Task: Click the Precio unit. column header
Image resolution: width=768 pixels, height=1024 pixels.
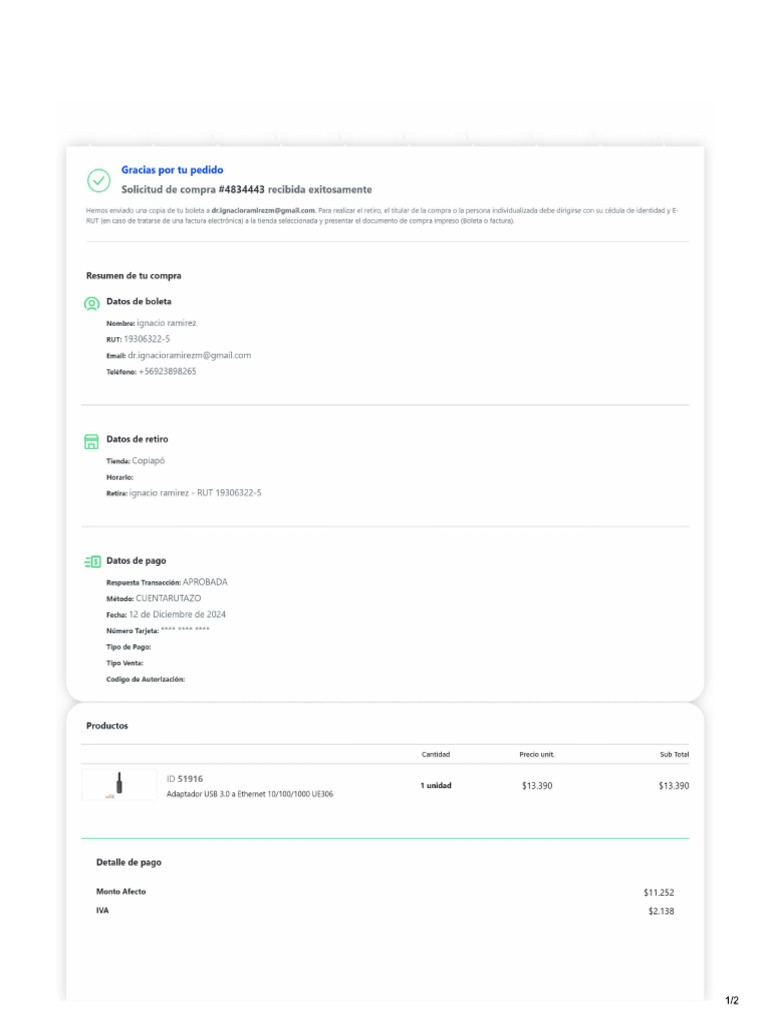Action: pyautogui.click(x=536, y=755)
